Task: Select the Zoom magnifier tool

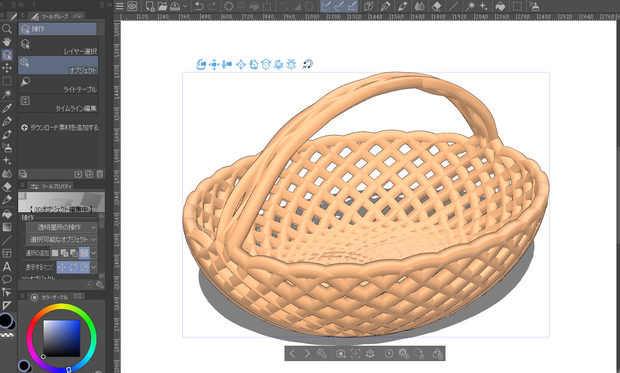Action: click(x=7, y=28)
